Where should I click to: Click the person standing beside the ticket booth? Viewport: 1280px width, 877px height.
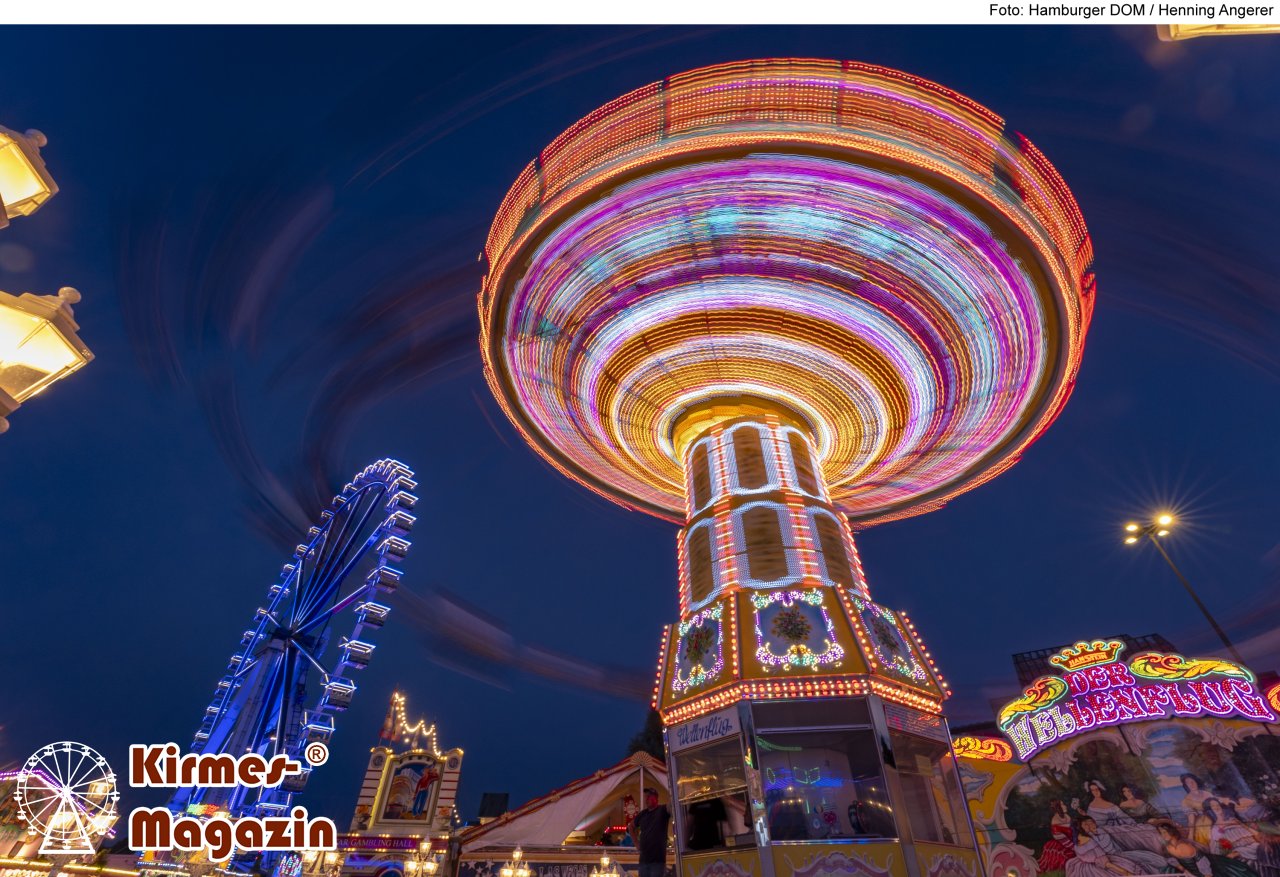tap(652, 830)
